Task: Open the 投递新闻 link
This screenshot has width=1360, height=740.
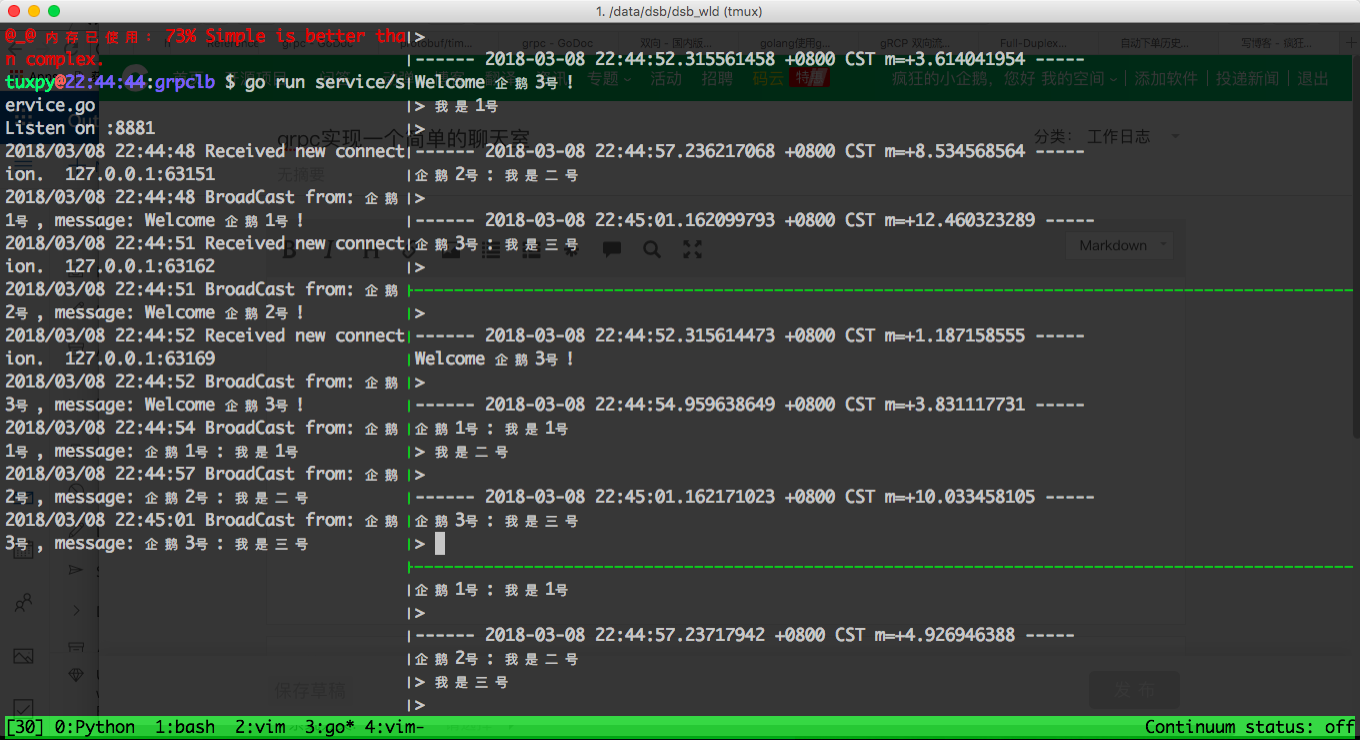Action: [1247, 79]
